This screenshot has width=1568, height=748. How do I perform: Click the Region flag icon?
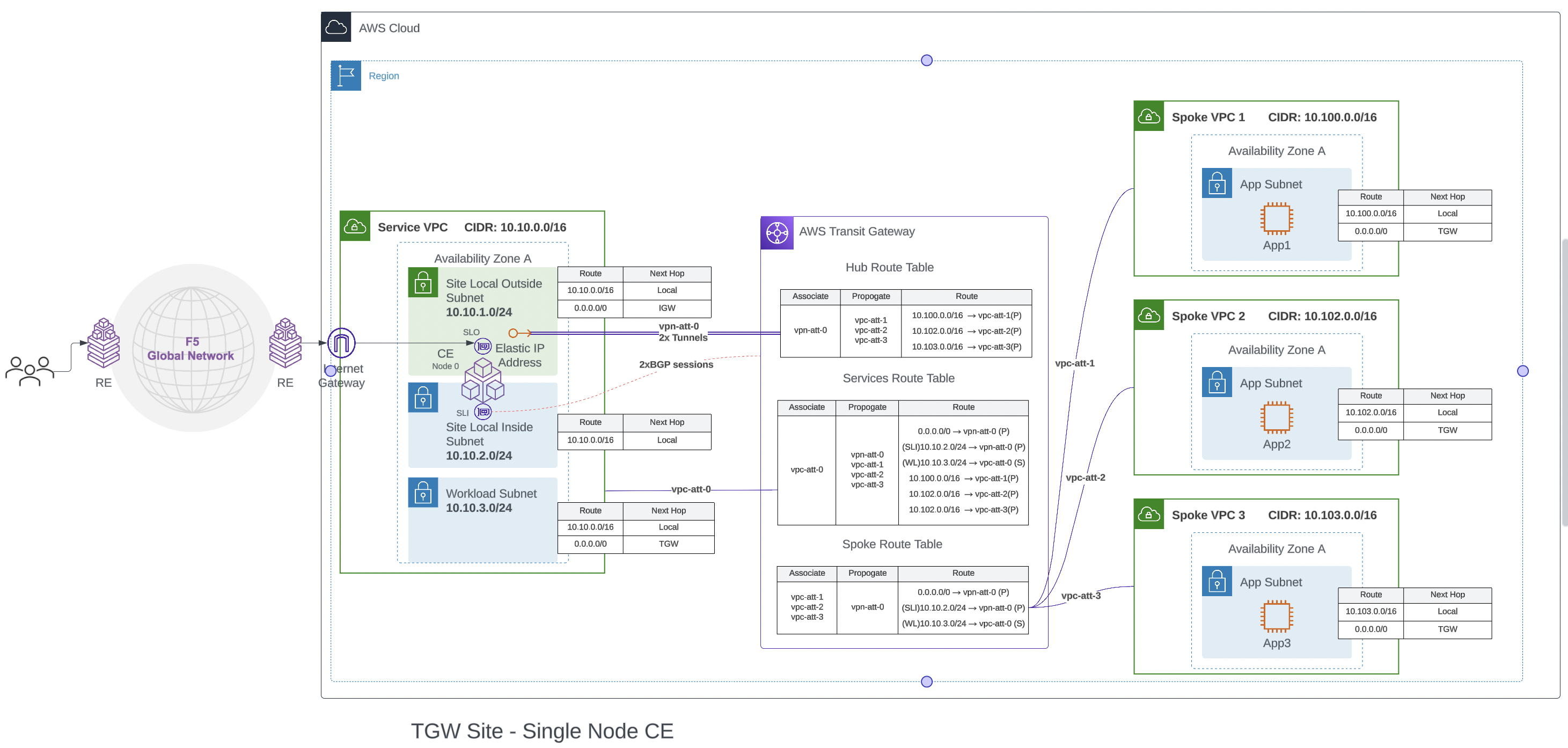(x=346, y=75)
